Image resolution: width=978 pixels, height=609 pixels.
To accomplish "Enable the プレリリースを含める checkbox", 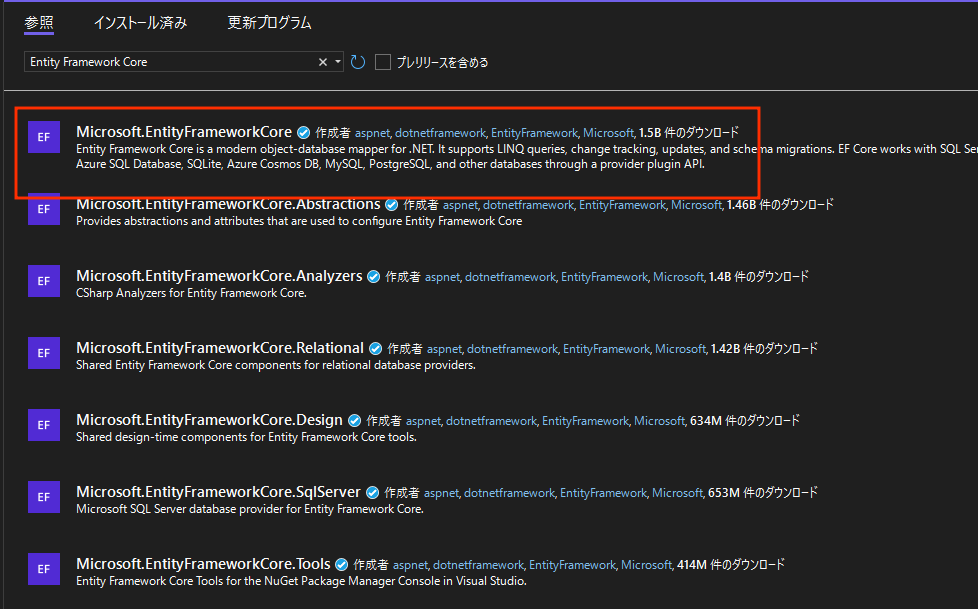I will 383,62.
